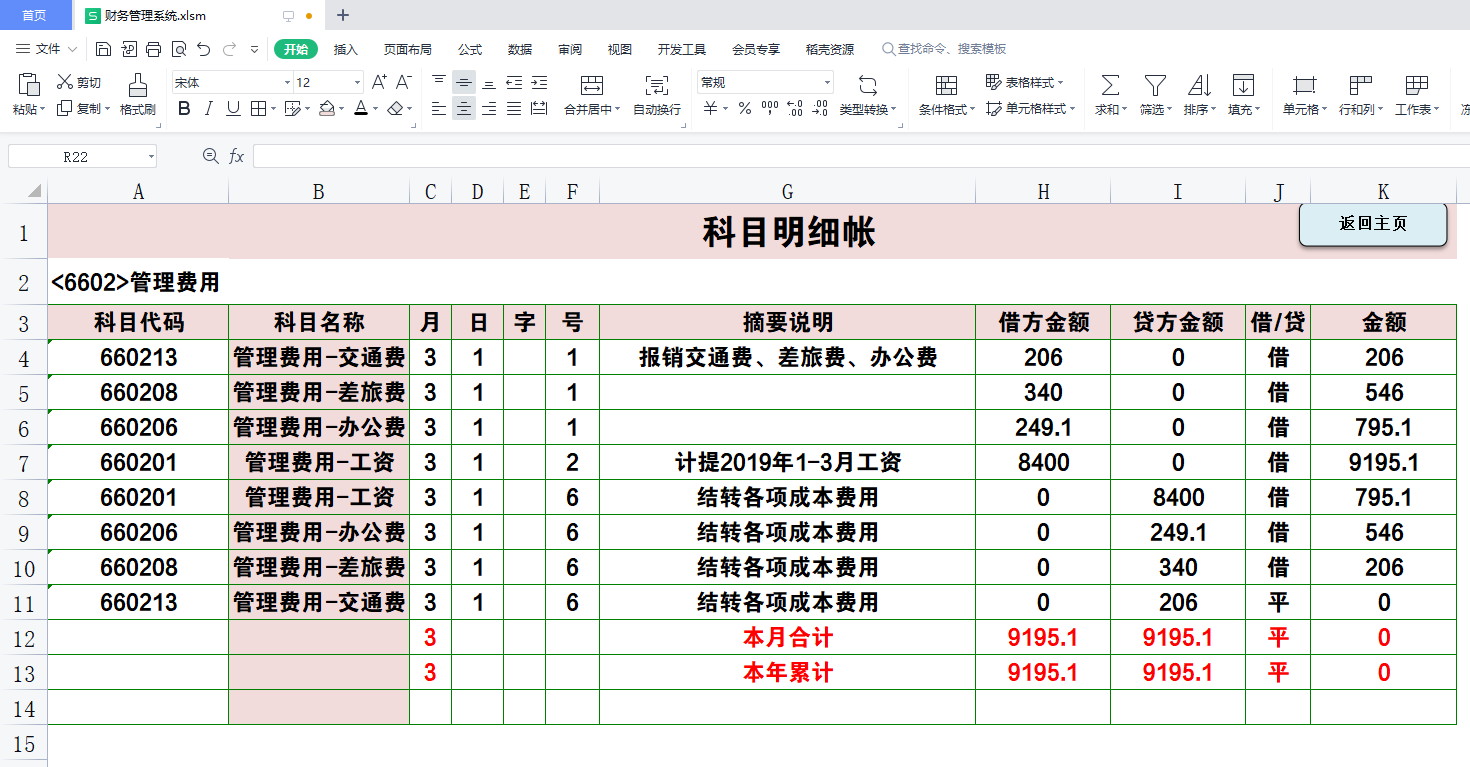Open the 数据 ribbon tab
The height and width of the screenshot is (767, 1470).
[x=521, y=48]
